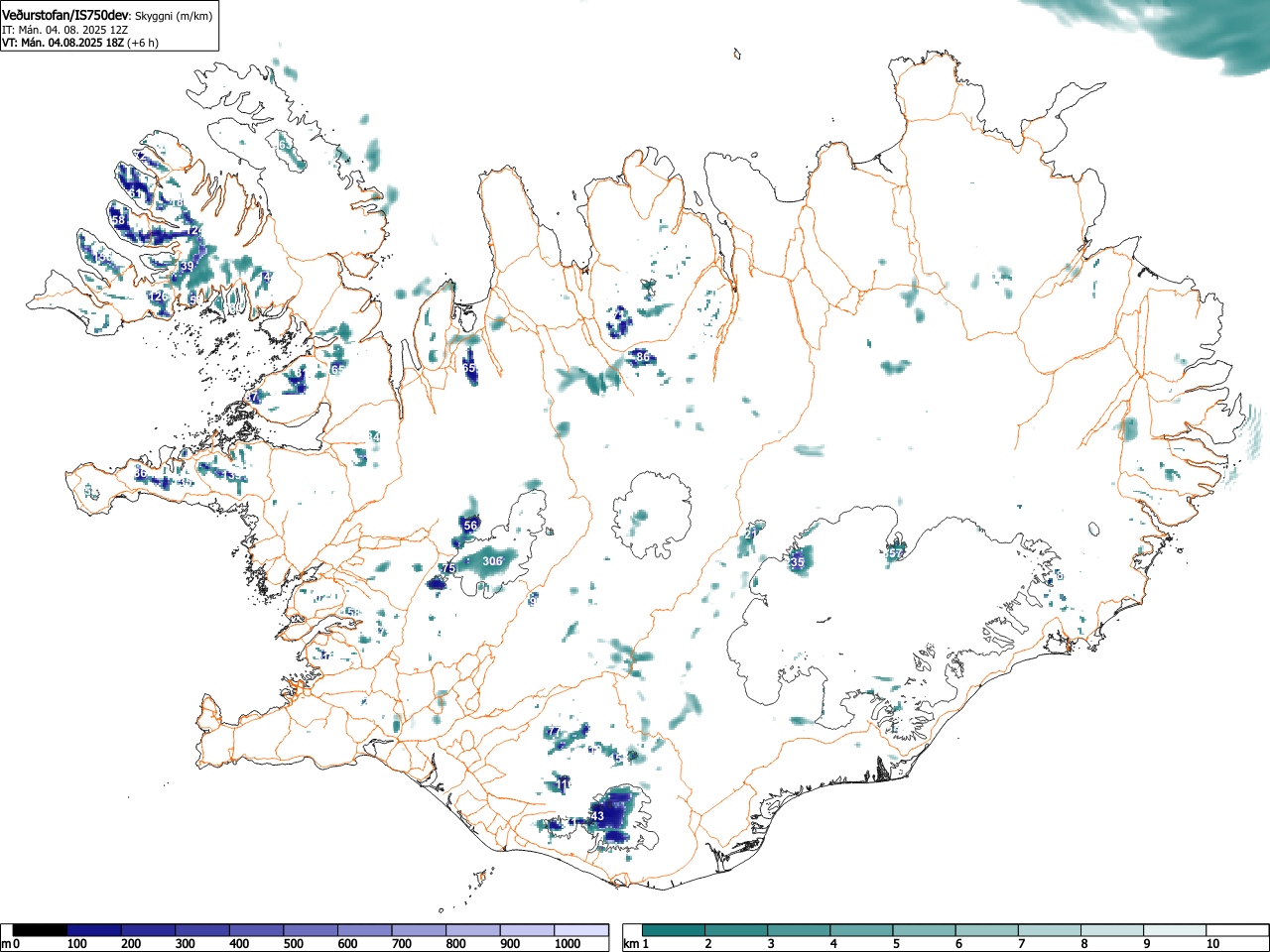The width and height of the screenshot is (1270, 952).
Task: Click Hofsjökull glacier outline in central Iceland
Action: coord(652,516)
